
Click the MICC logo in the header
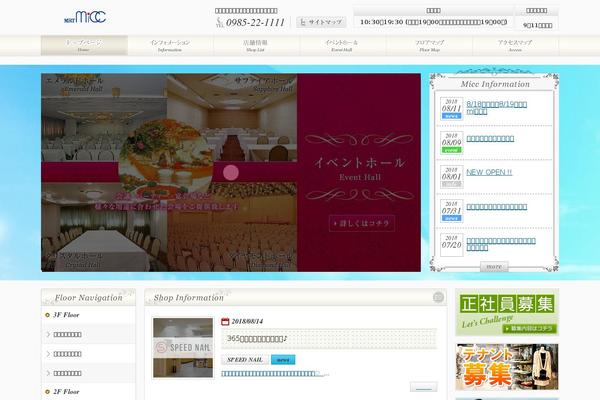[85, 17]
